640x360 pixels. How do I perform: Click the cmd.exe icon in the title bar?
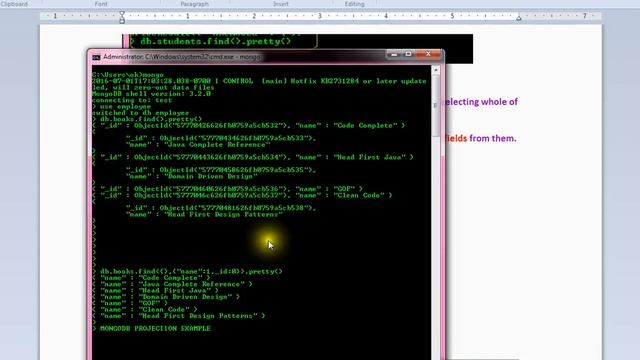[96, 58]
